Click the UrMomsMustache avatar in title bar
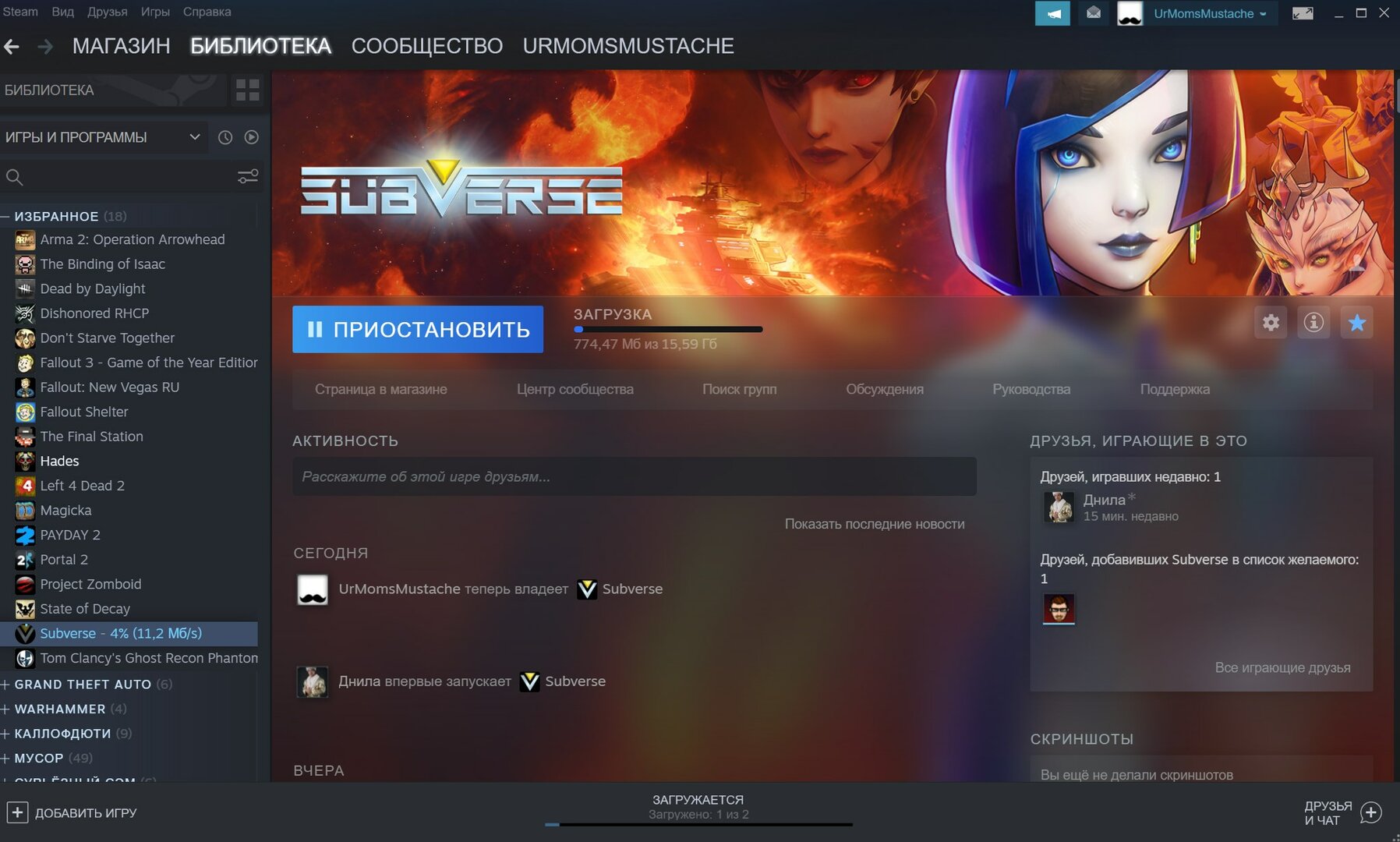 pyautogui.click(x=1130, y=13)
